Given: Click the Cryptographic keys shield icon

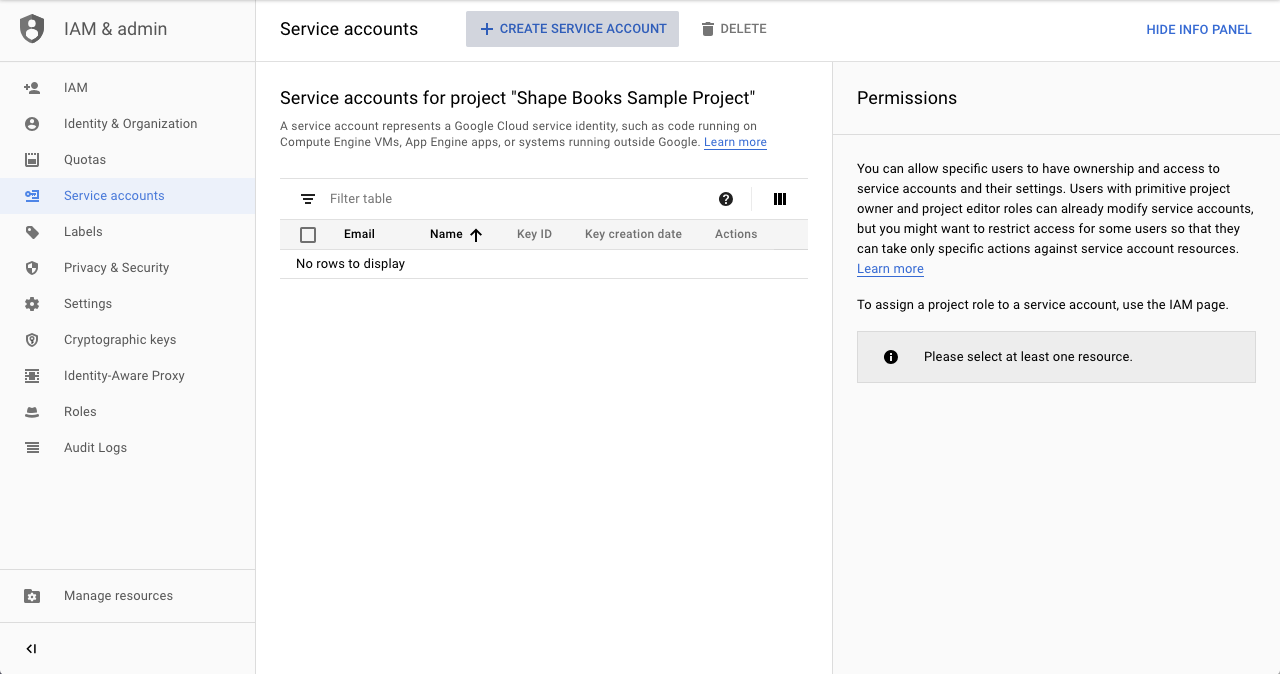Looking at the screenshot, I should (x=32, y=340).
